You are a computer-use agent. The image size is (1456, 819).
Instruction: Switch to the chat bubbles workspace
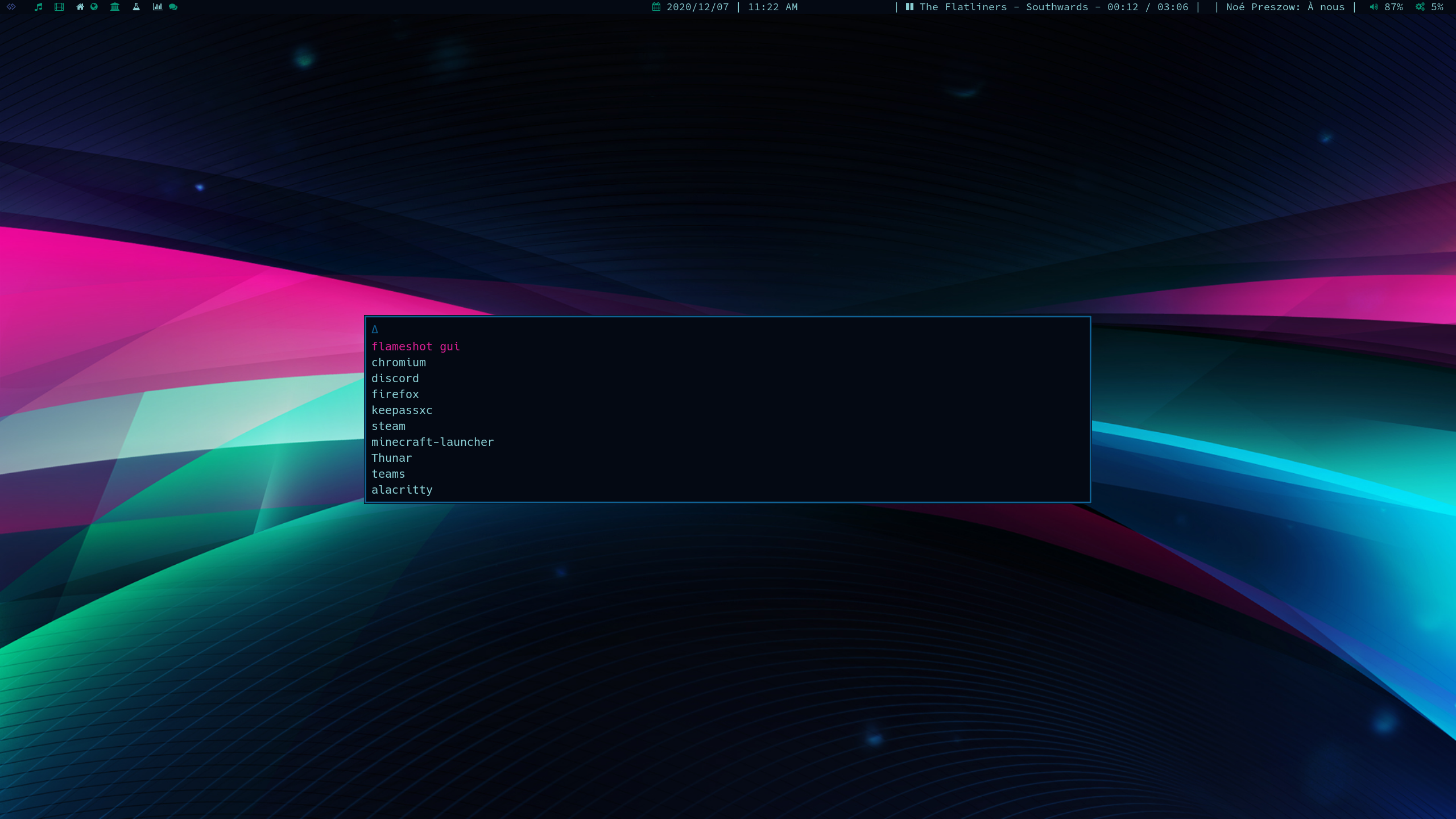coord(173,7)
